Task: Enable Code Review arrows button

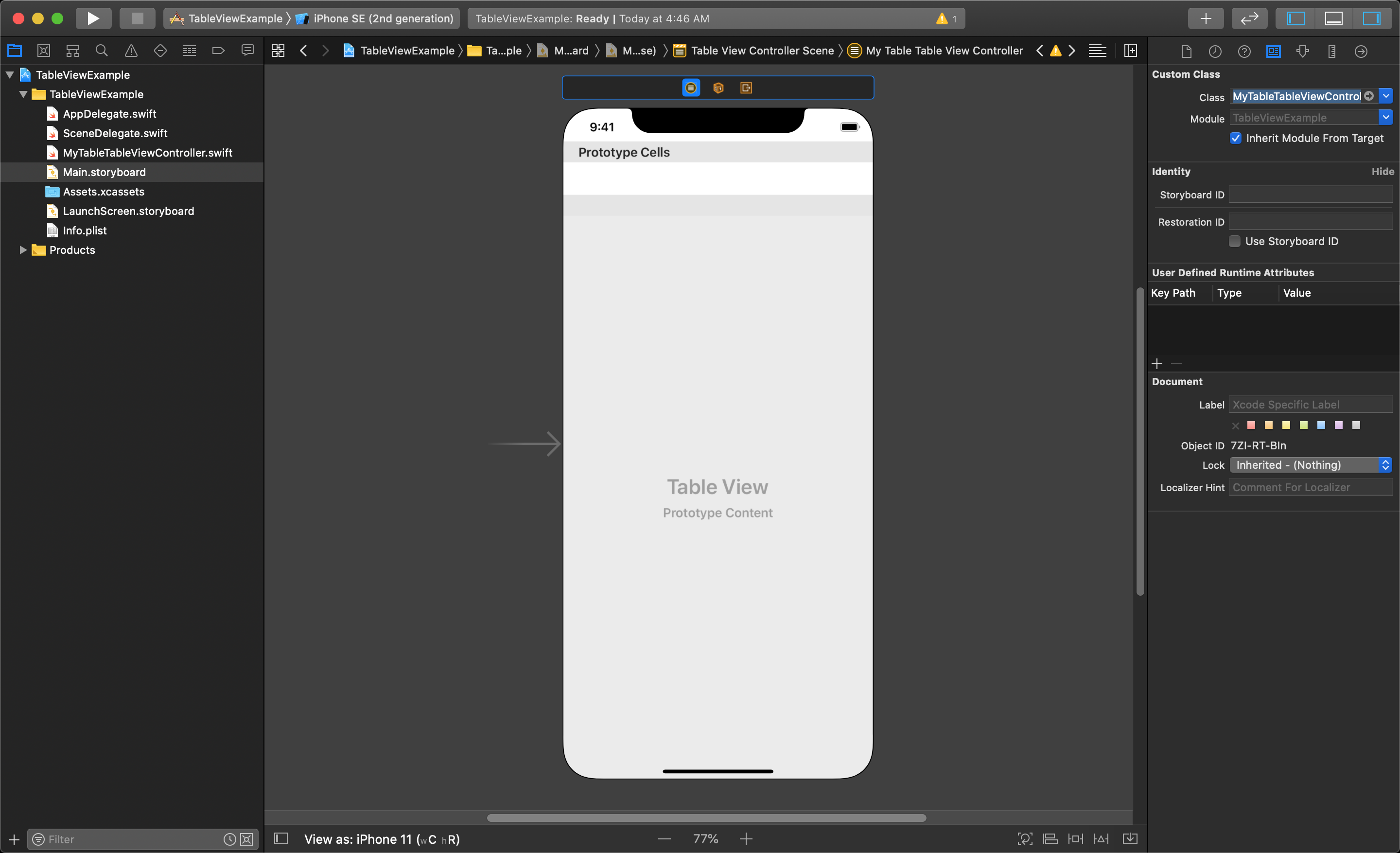Action: pos(1249,18)
